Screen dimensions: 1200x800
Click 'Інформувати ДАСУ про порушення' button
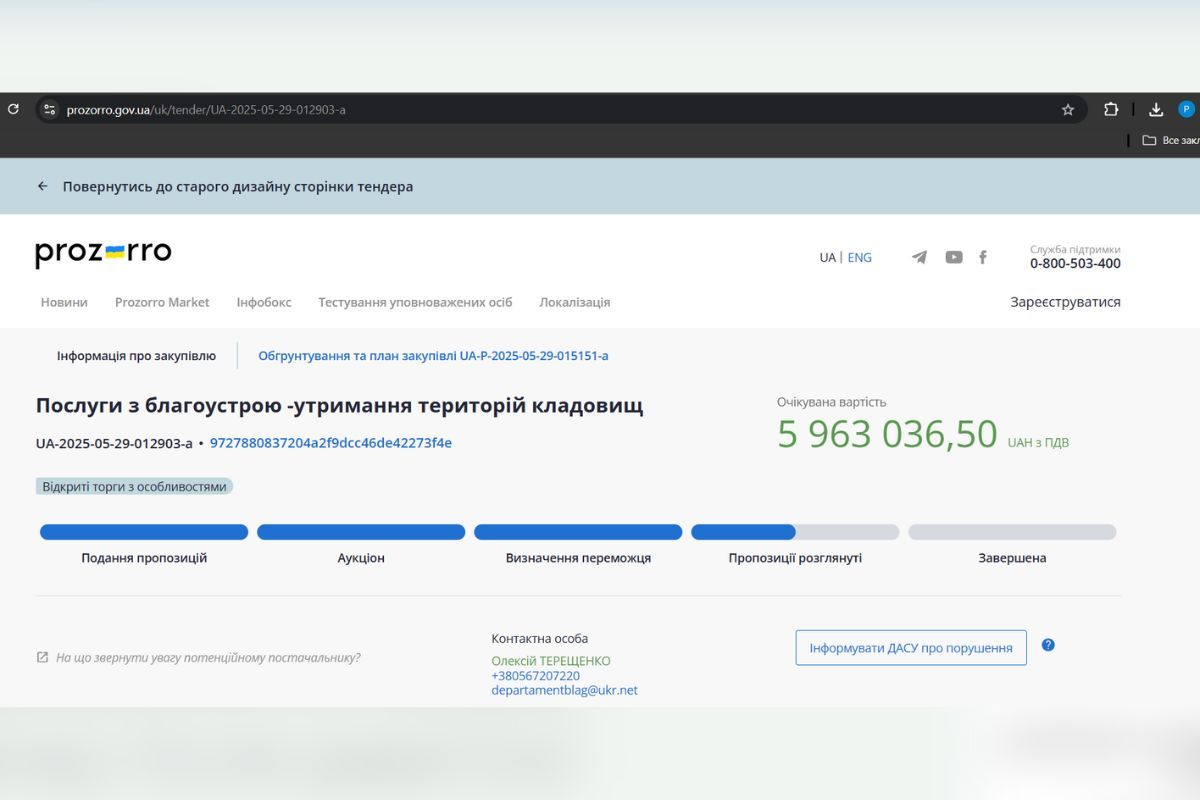point(910,647)
